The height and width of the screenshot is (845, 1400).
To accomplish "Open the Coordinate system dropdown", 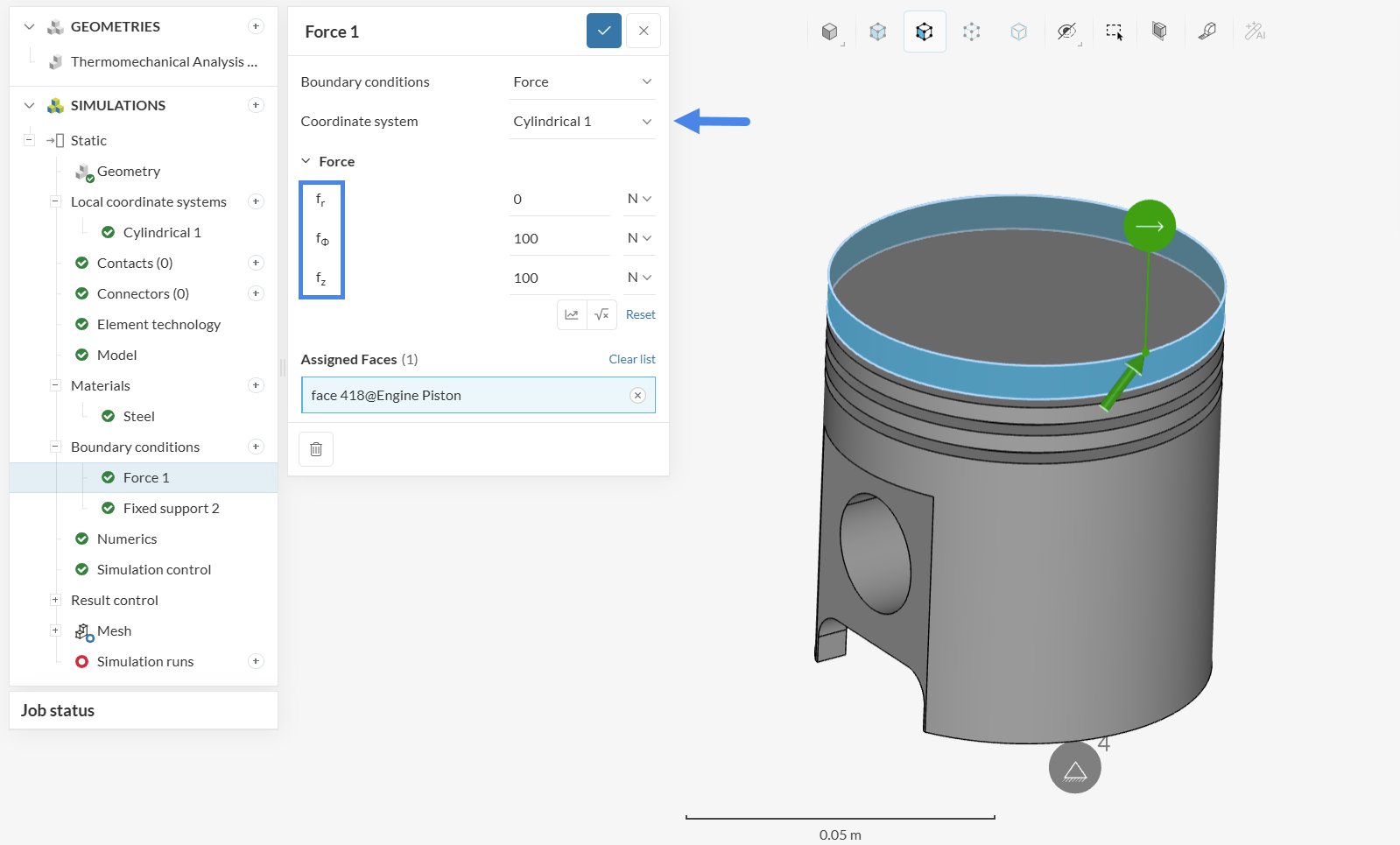I will coord(582,122).
